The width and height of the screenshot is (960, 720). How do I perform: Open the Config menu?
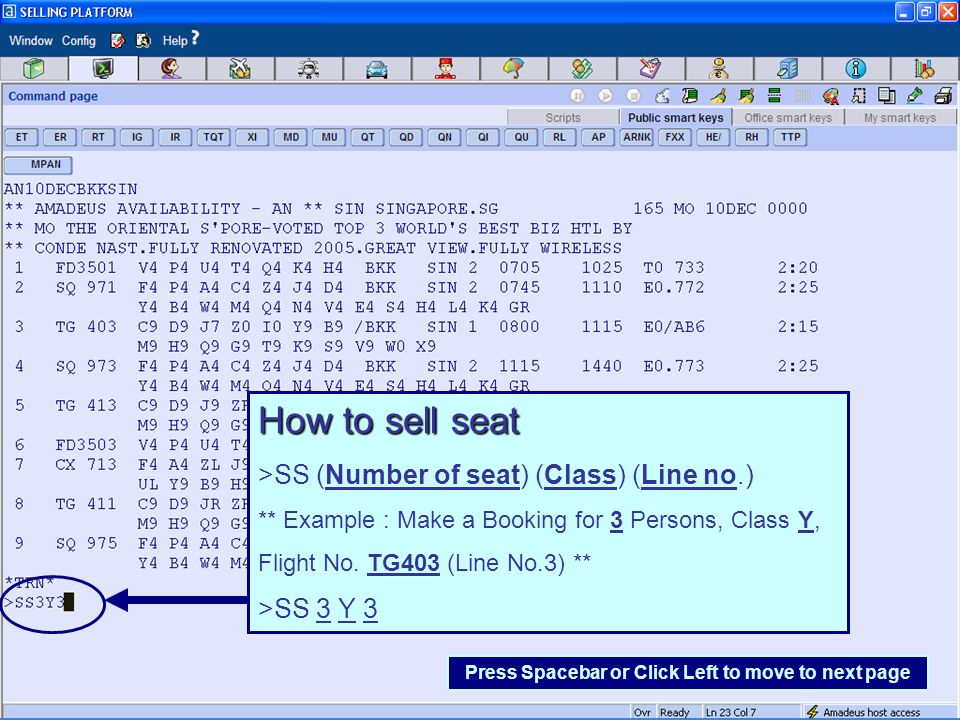point(79,40)
